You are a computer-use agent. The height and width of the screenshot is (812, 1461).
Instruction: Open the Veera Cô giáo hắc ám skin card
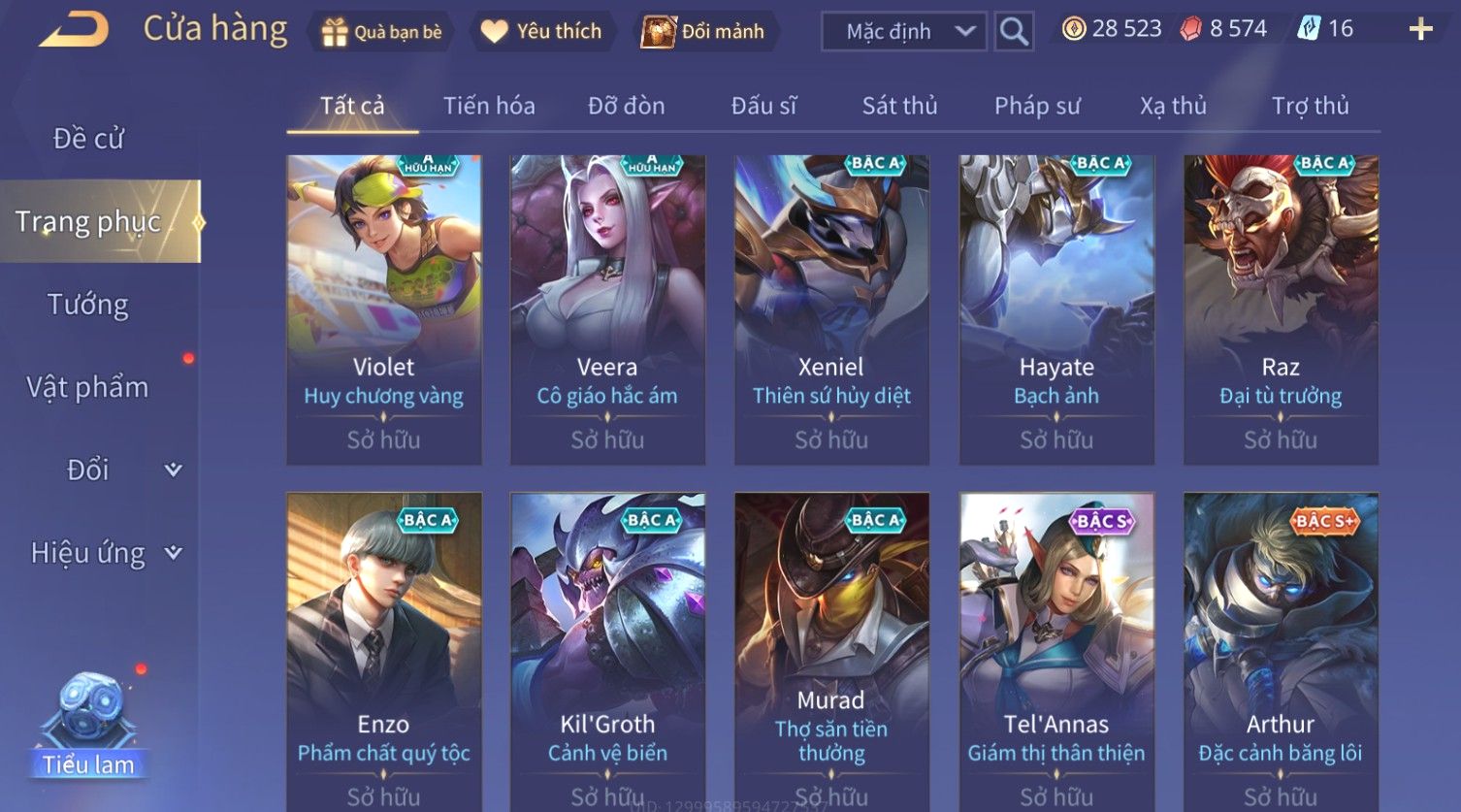[607, 309]
